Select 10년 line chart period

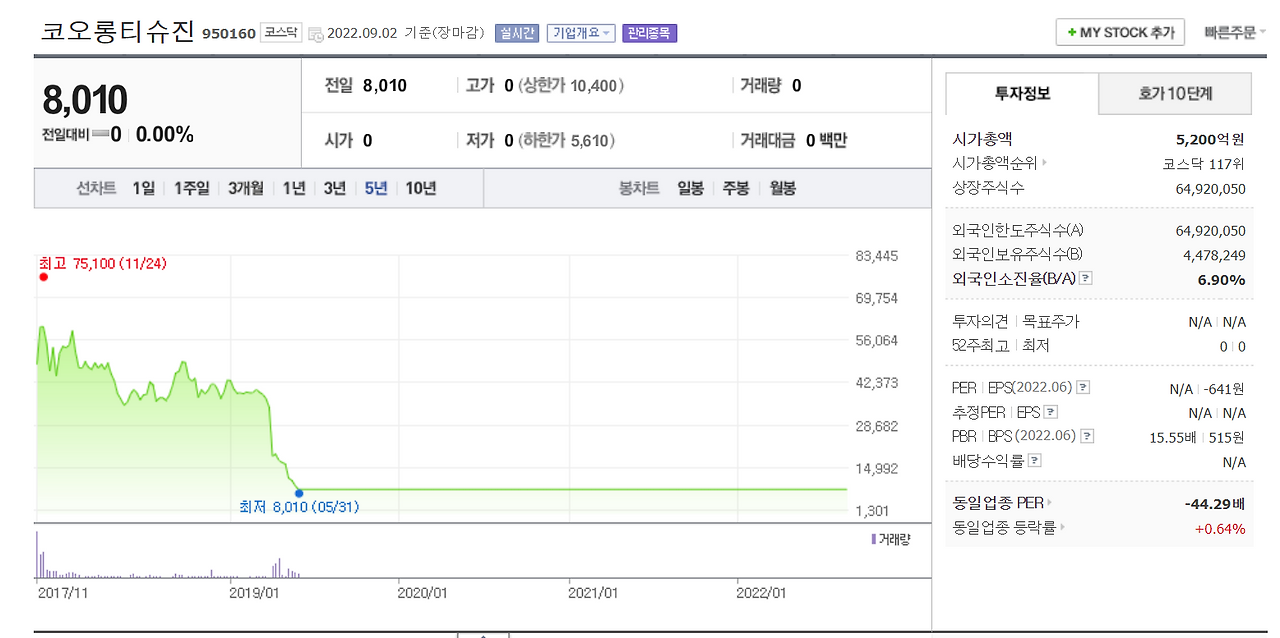click(x=421, y=188)
